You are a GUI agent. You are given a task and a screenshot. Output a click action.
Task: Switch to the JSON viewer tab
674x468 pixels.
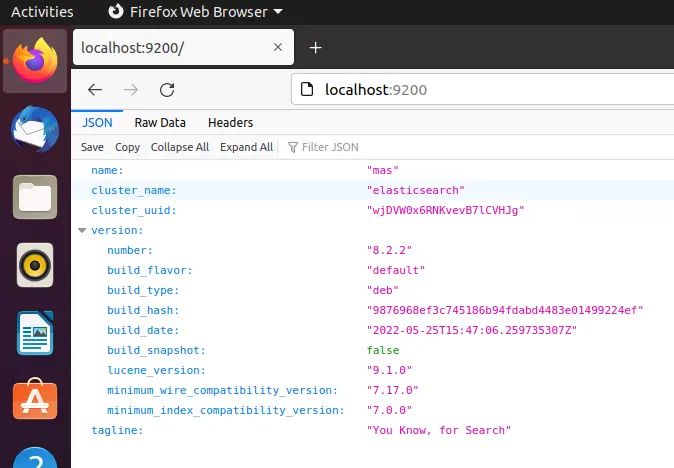[97, 122]
